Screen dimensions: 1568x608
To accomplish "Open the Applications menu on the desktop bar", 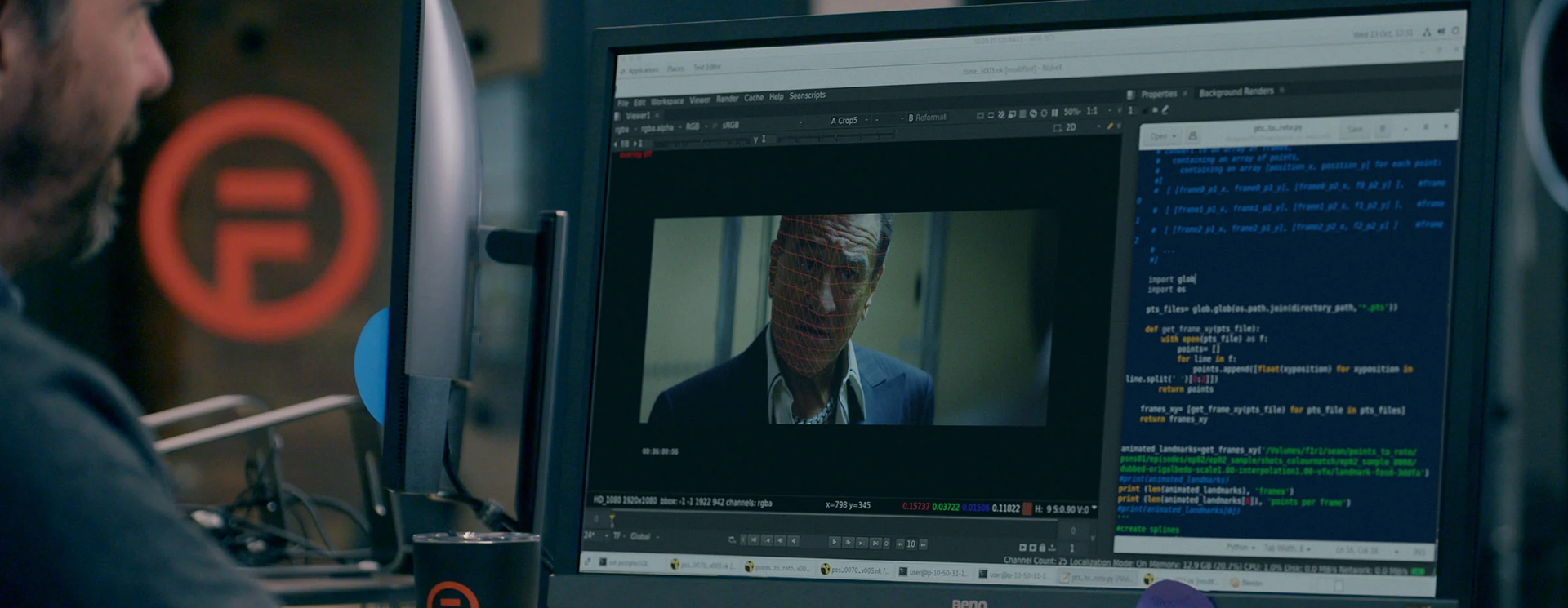I will point(644,70).
